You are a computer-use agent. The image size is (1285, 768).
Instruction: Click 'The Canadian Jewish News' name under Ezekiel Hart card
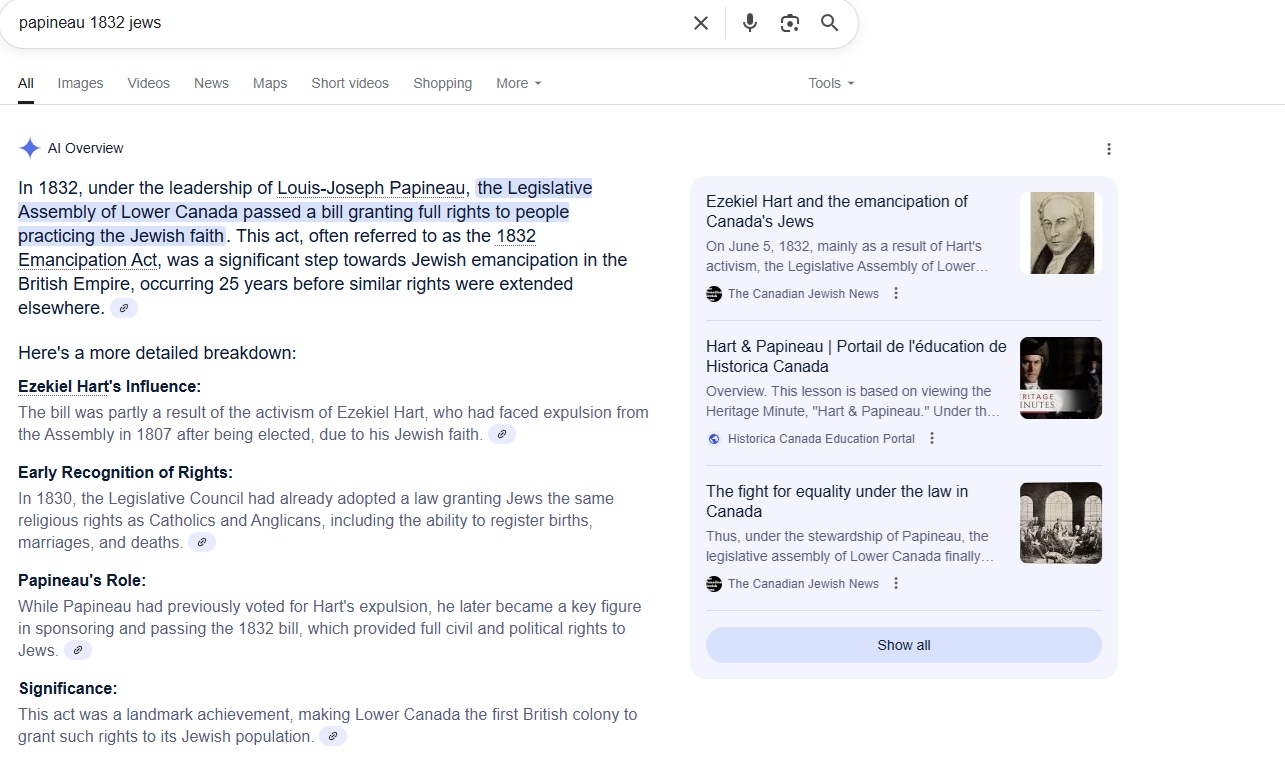tap(803, 294)
